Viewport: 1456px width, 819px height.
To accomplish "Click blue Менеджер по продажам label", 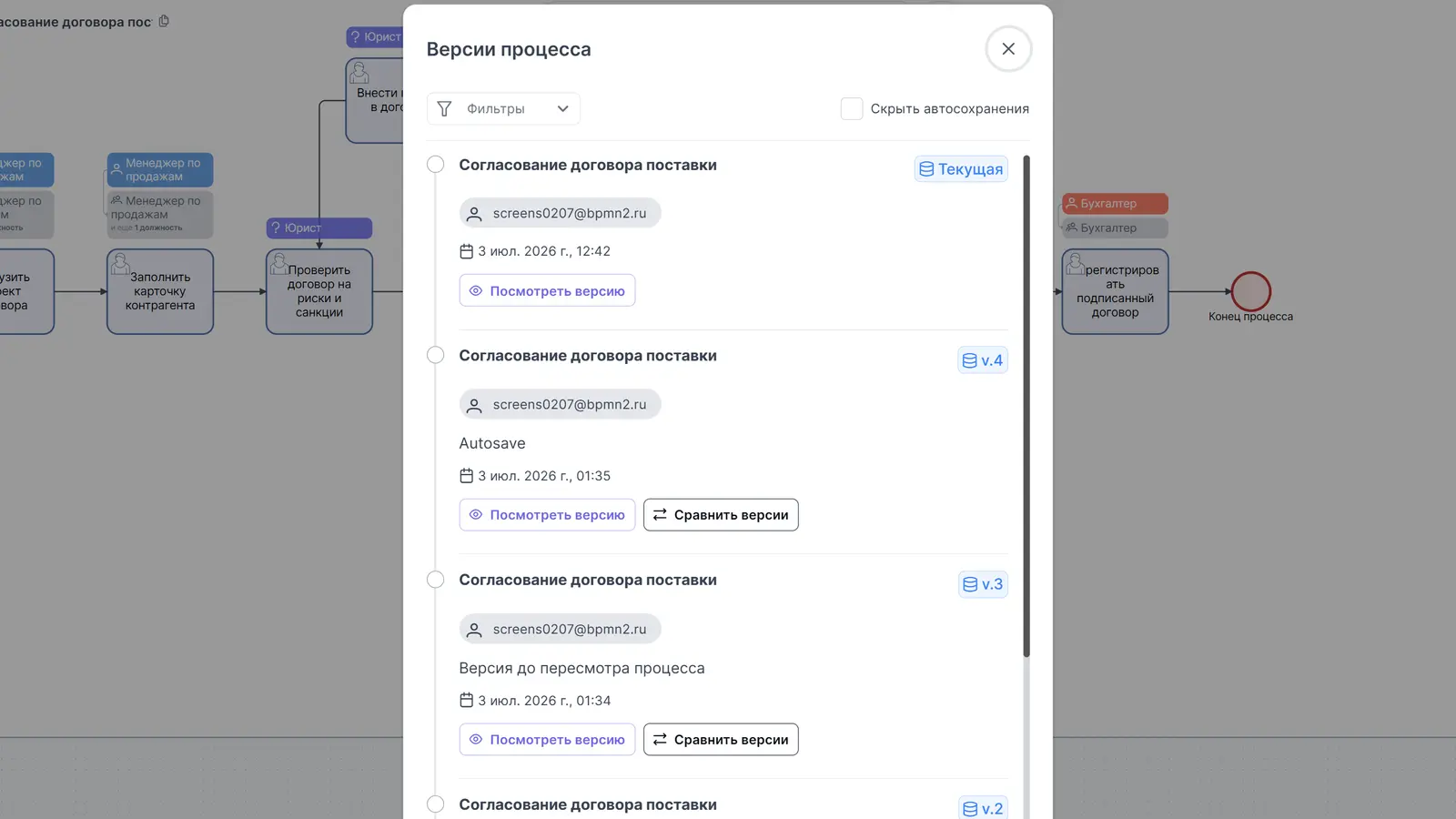I will [x=160, y=169].
